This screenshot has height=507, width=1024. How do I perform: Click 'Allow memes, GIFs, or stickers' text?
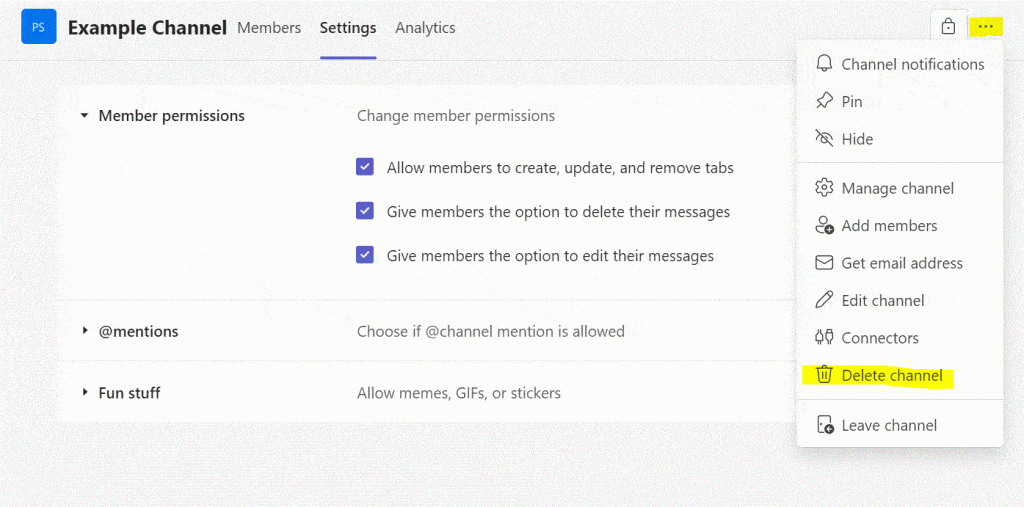coord(458,393)
